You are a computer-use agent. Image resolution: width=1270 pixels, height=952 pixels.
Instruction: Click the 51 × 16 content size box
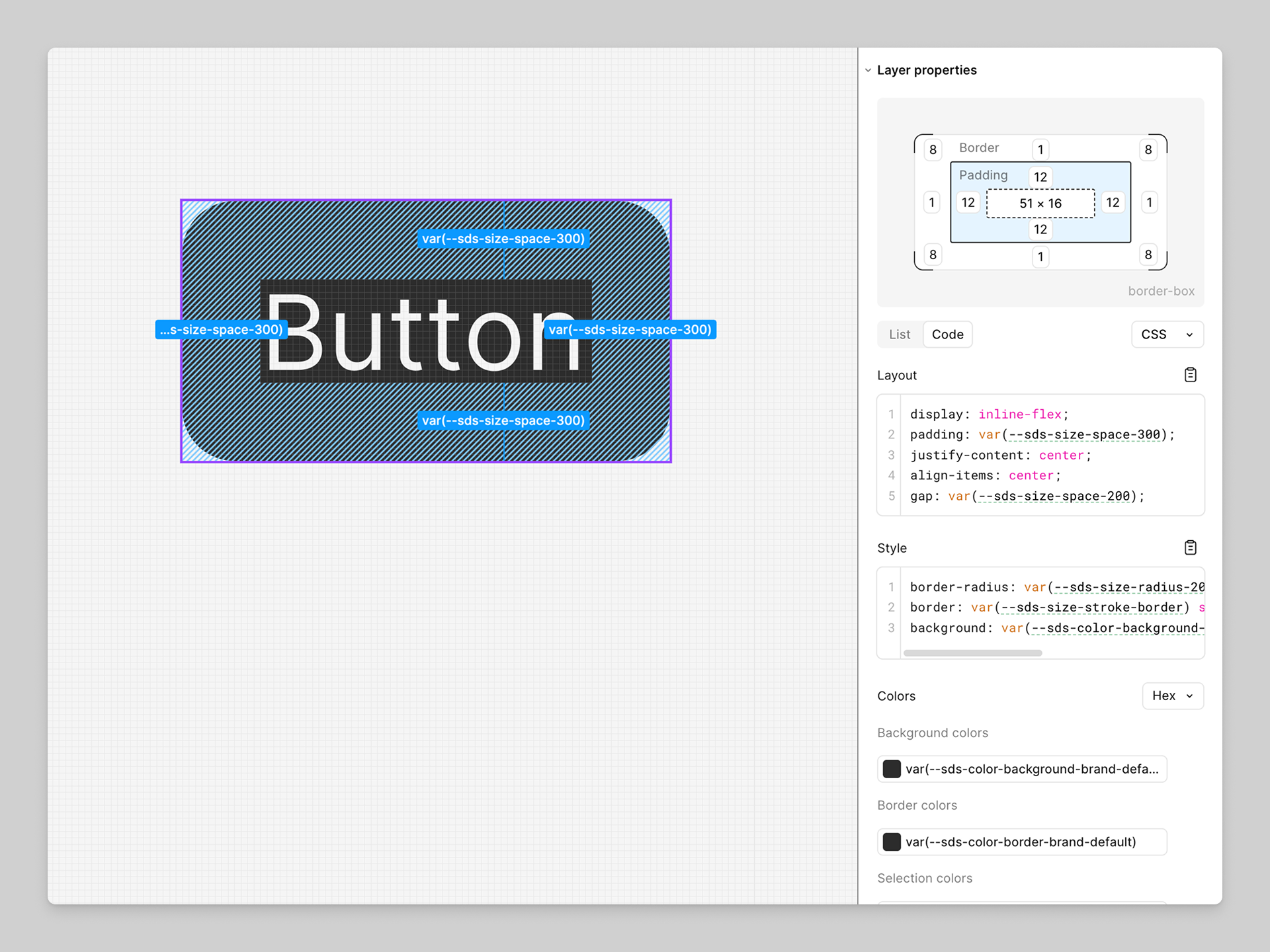click(x=1040, y=203)
